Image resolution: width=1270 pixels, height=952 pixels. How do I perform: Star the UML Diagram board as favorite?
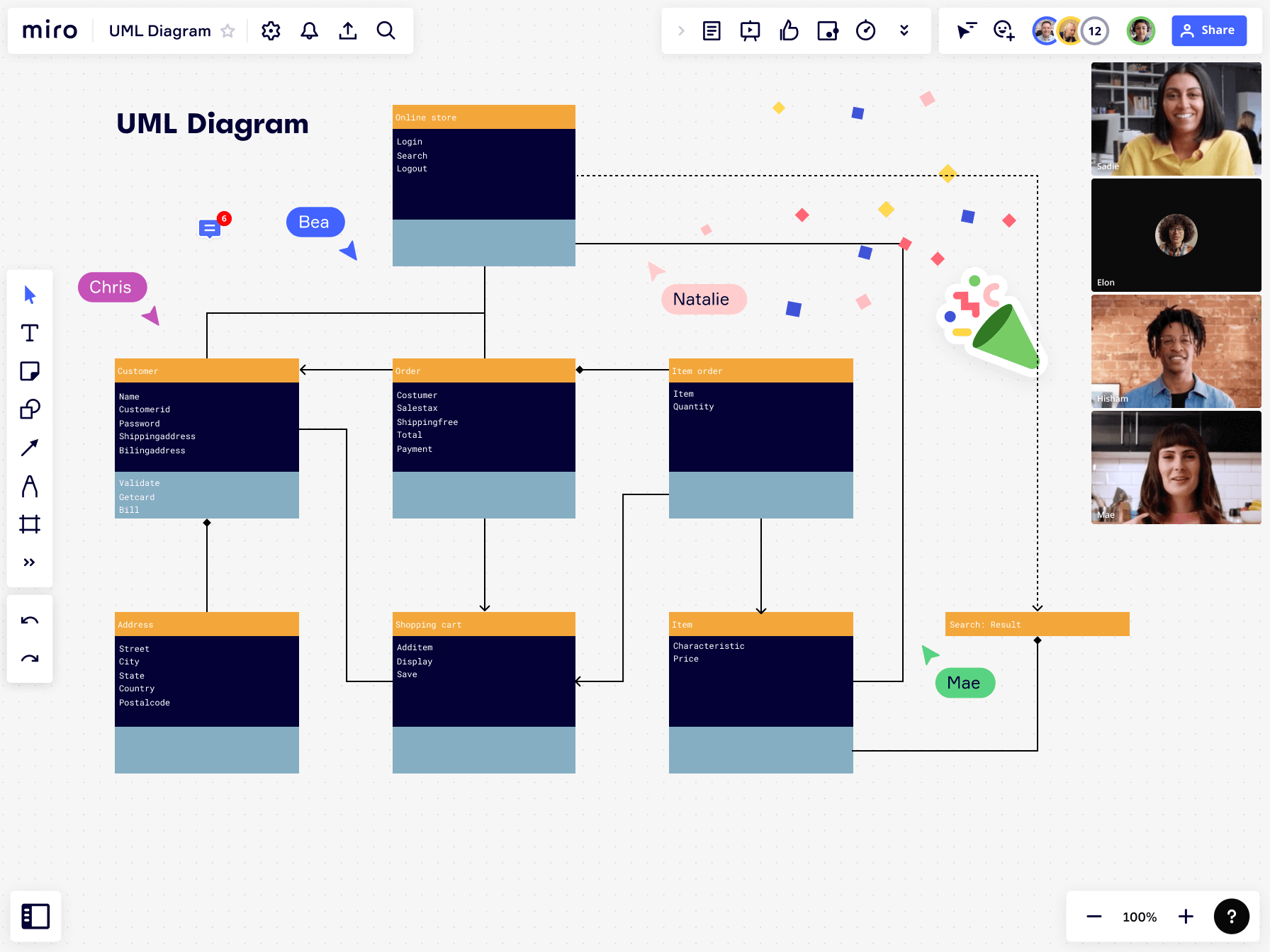point(227,30)
